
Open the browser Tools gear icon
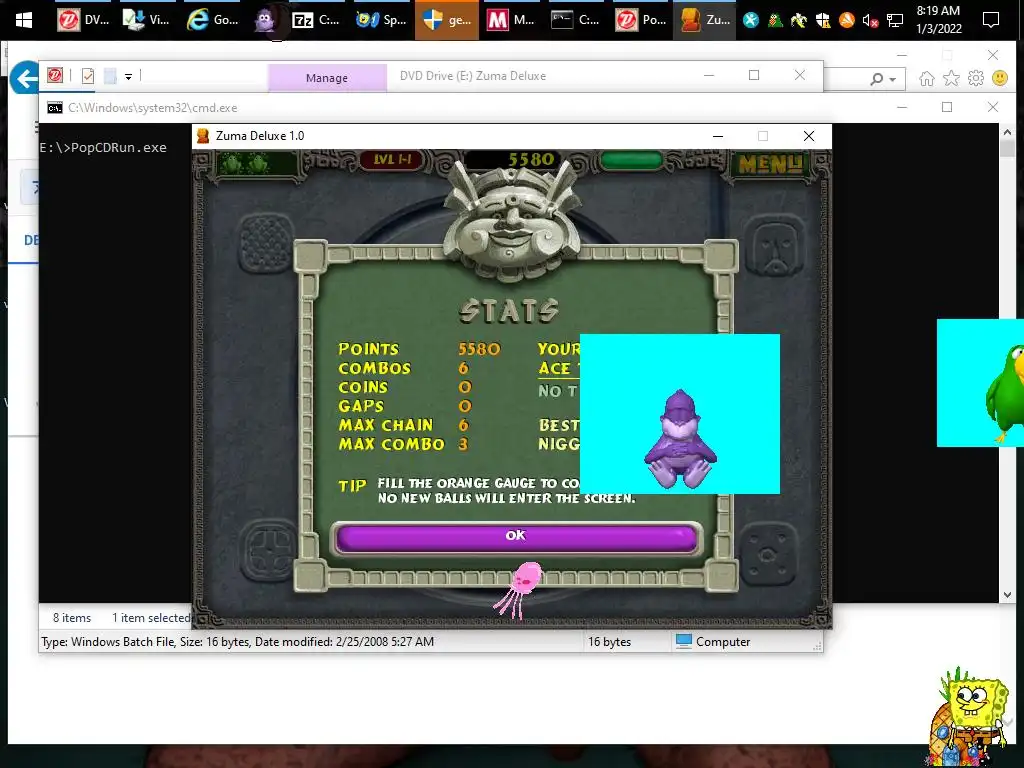point(976,78)
